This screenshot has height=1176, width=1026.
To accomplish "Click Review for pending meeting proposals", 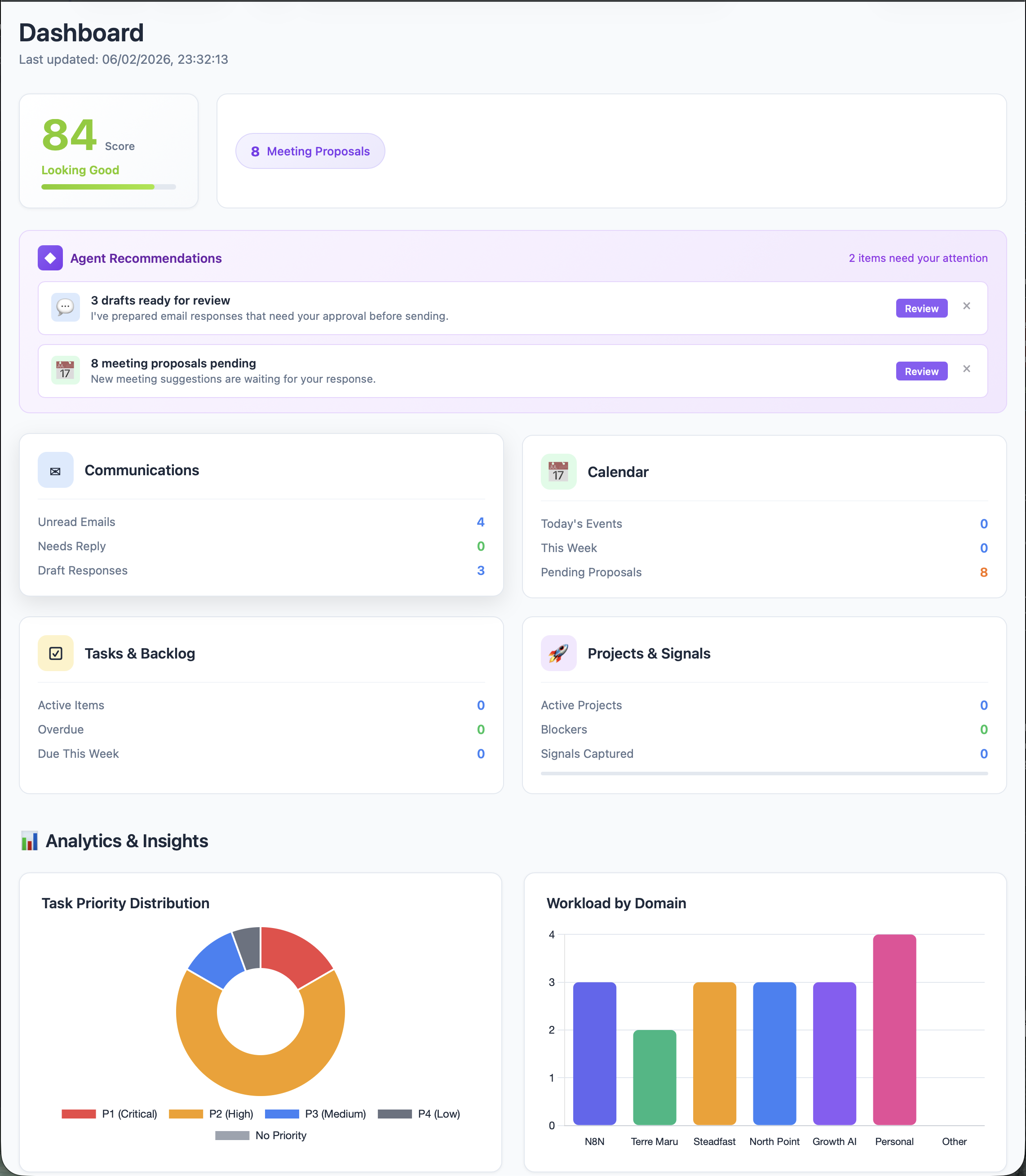I will point(921,371).
